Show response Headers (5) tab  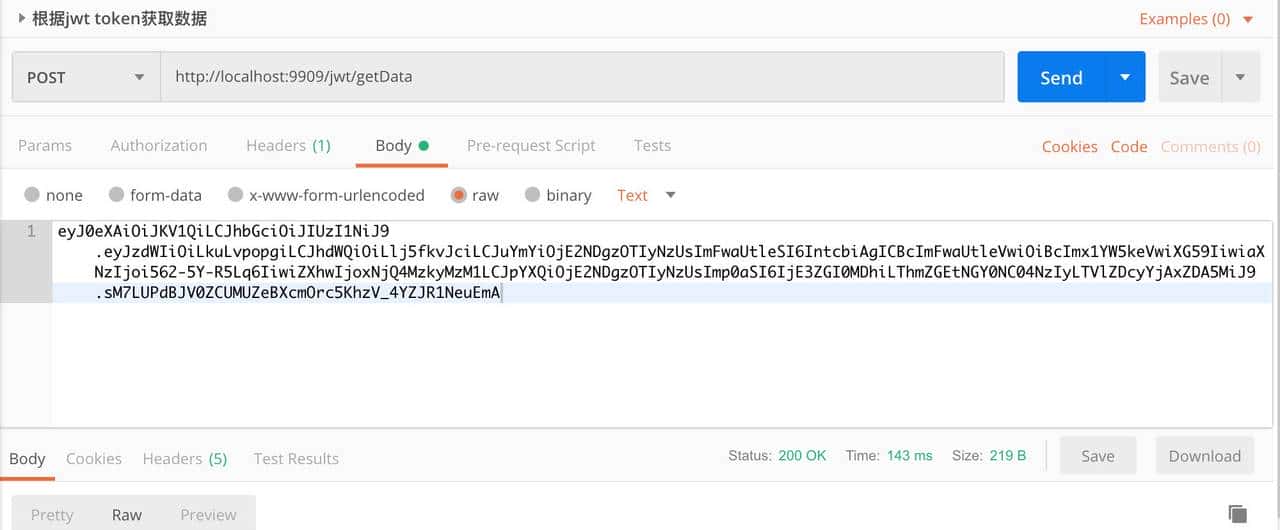pyautogui.click(x=185, y=459)
